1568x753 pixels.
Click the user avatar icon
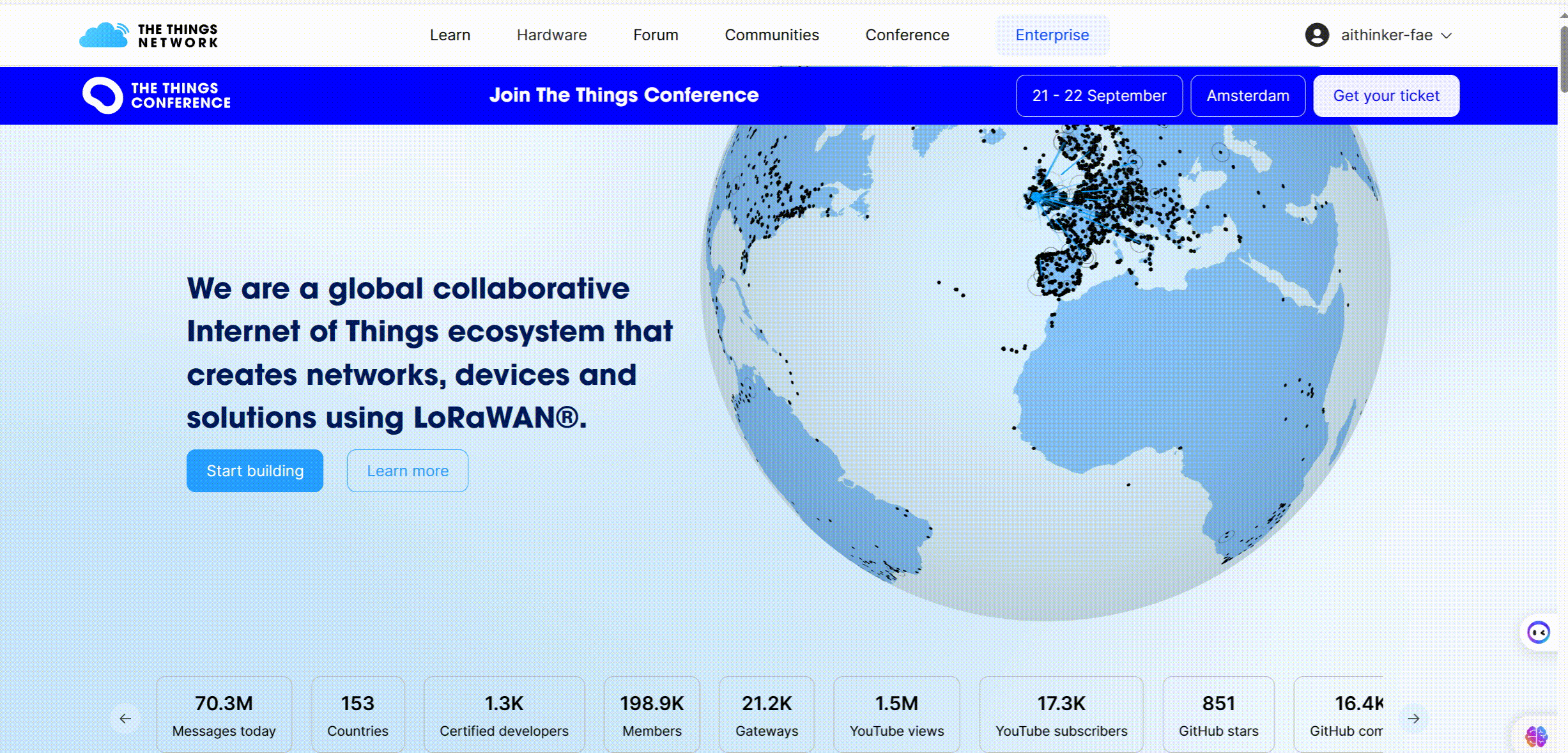point(1317,35)
